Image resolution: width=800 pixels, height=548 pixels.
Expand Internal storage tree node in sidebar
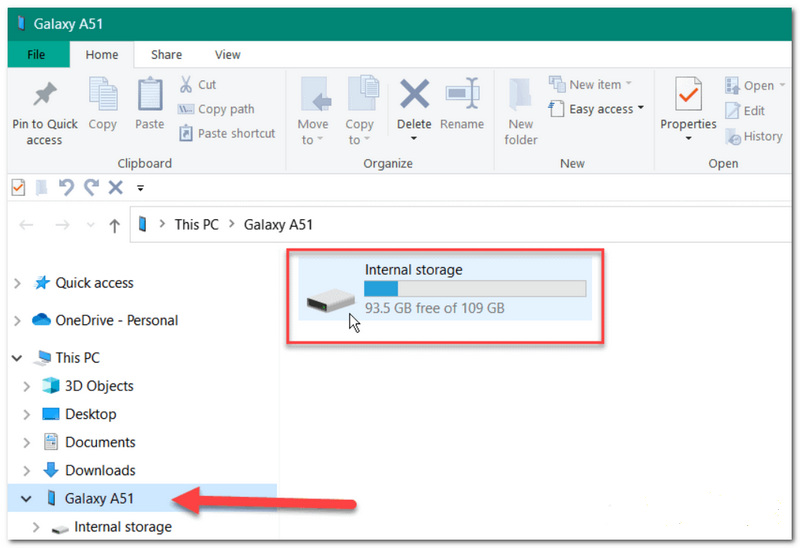36,527
